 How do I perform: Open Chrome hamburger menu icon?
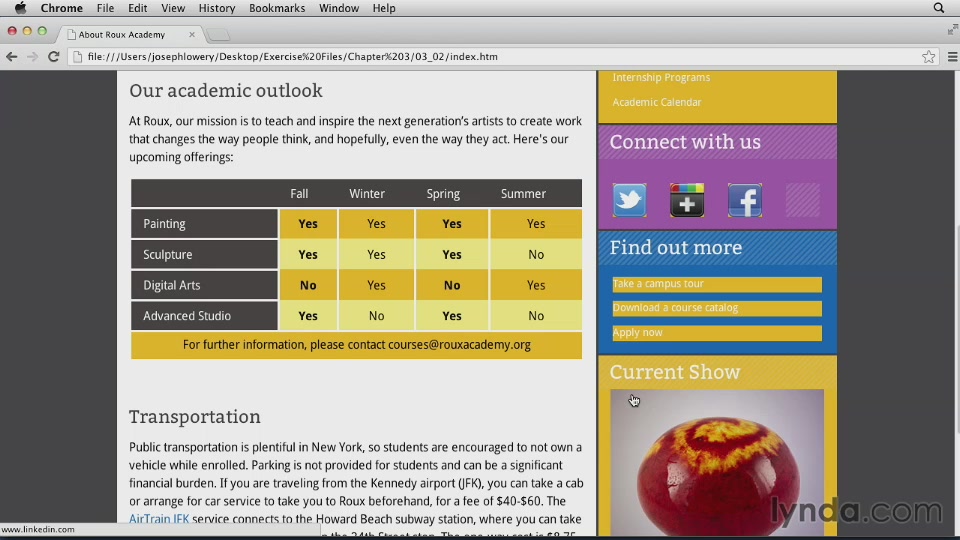pos(952,56)
